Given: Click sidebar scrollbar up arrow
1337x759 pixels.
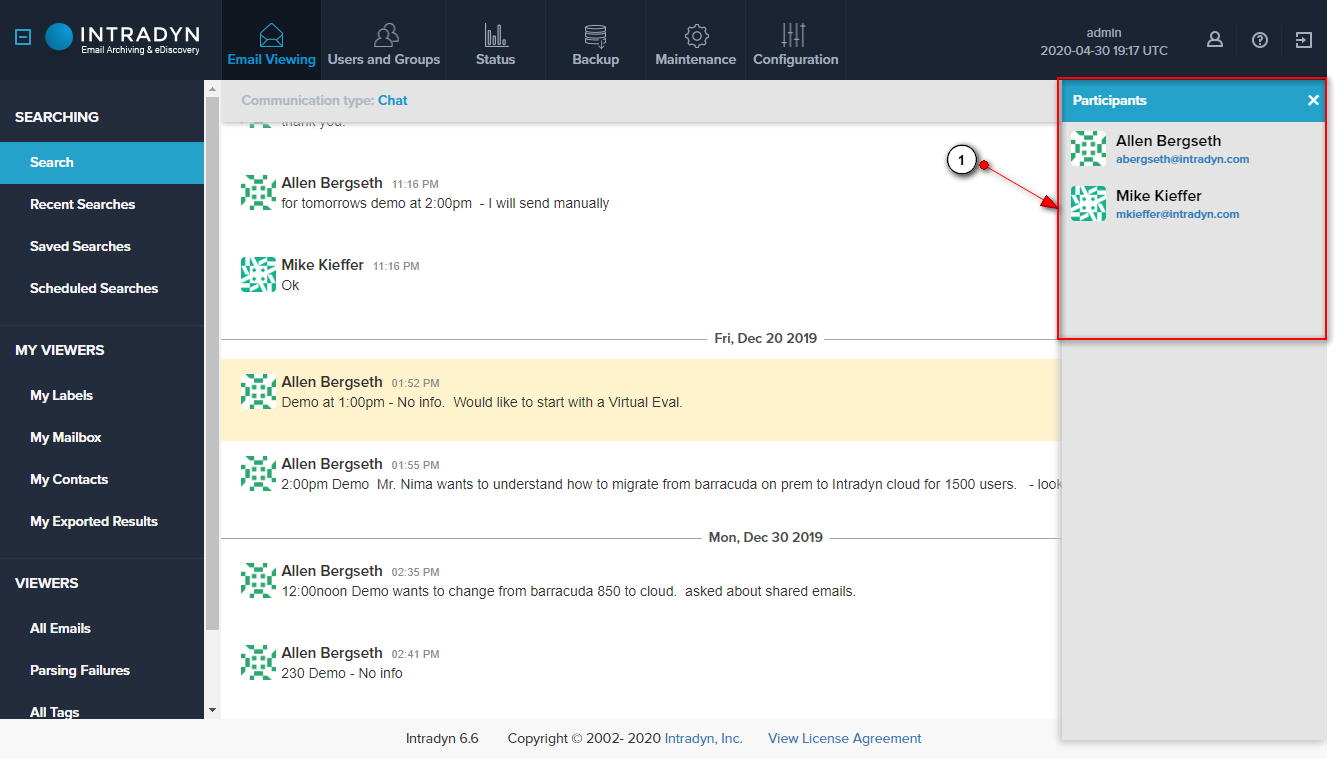Looking at the screenshot, I should 211,89.
